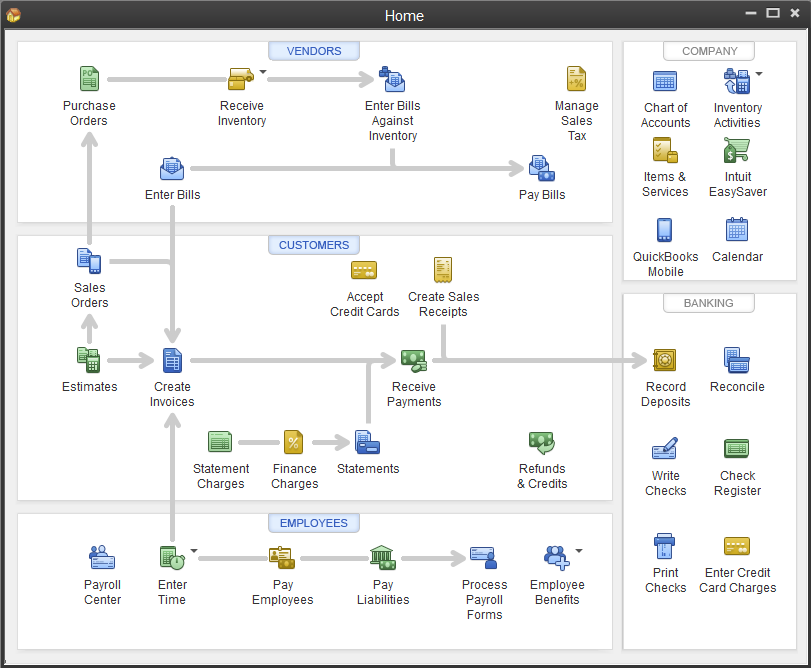Open the Write Checks icon
The width and height of the screenshot is (811, 668).
[665, 449]
